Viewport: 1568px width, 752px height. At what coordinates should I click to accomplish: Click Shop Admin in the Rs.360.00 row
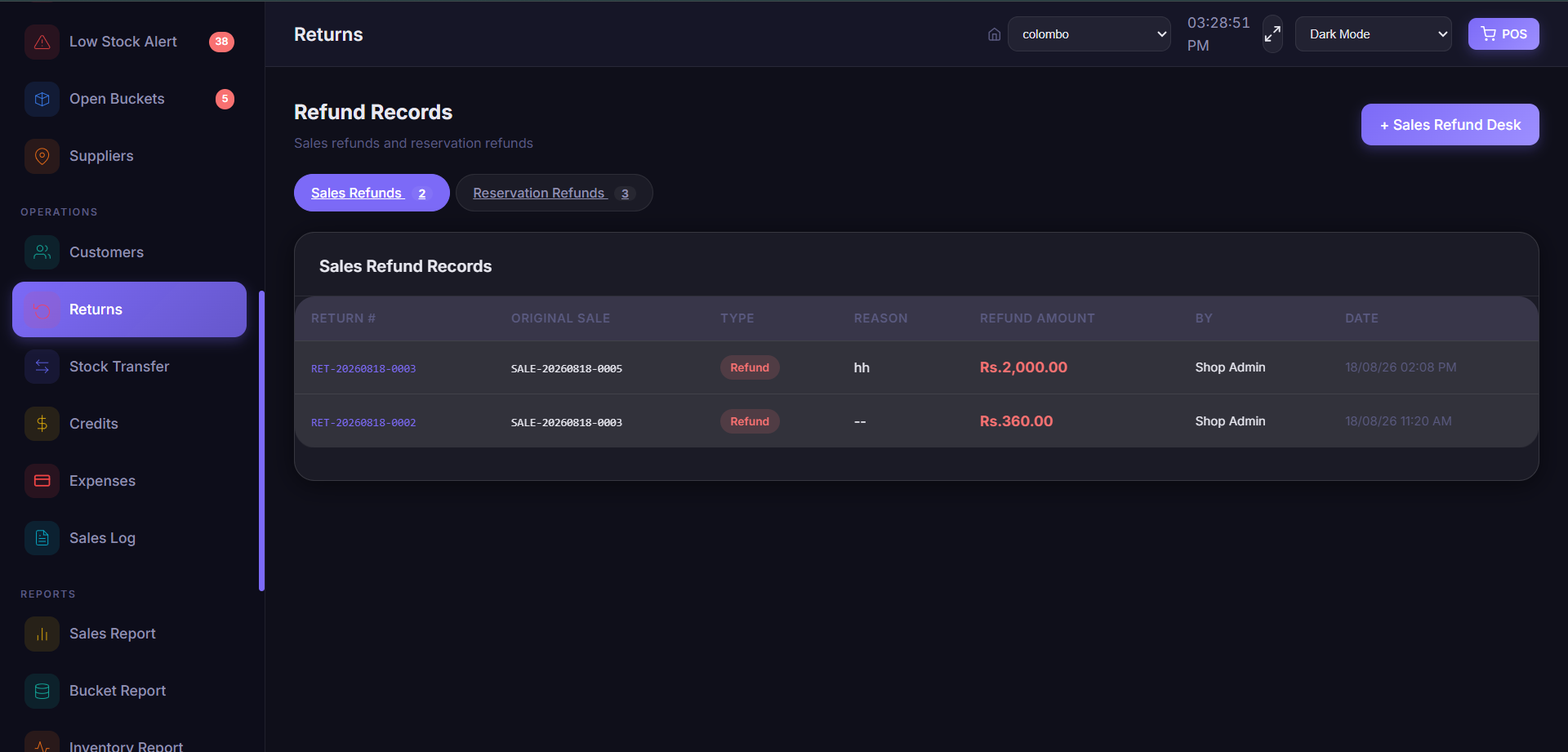click(x=1230, y=421)
